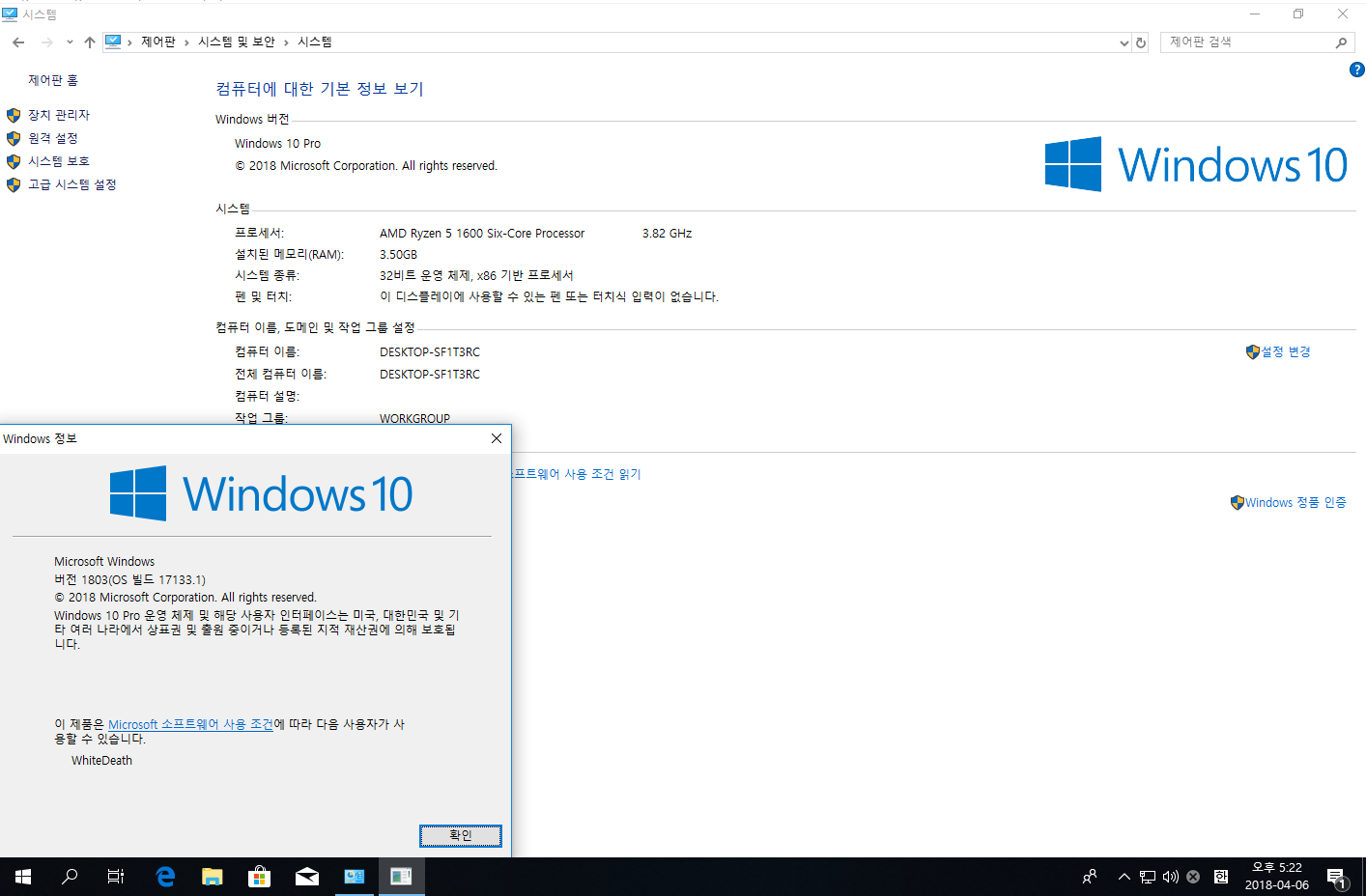Open Mail app from taskbar
The width and height of the screenshot is (1366, 896).
307,877
